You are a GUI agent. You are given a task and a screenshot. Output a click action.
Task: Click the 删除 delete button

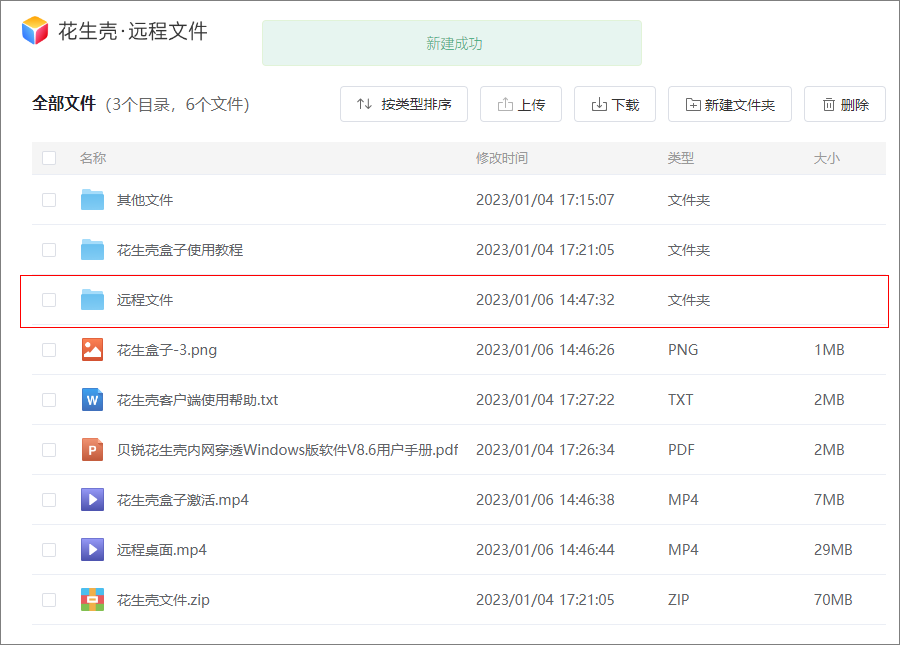tap(844, 104)
